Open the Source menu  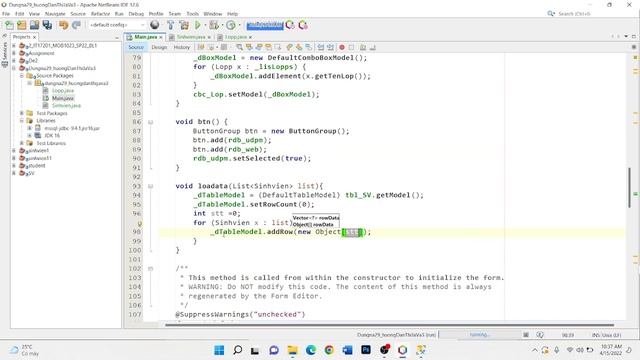pos(78,13)
